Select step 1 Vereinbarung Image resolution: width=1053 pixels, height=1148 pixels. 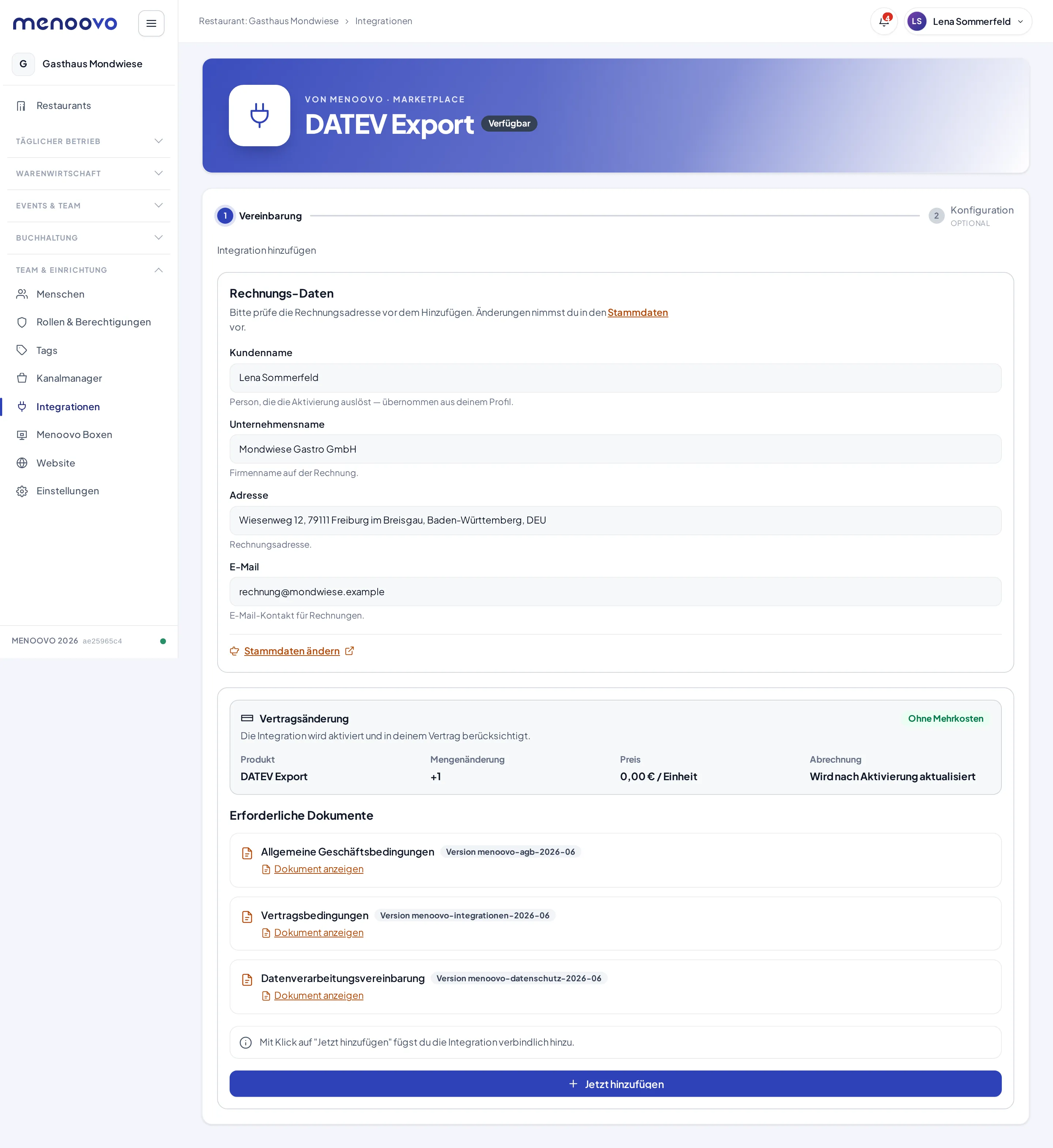click(260, 216)
